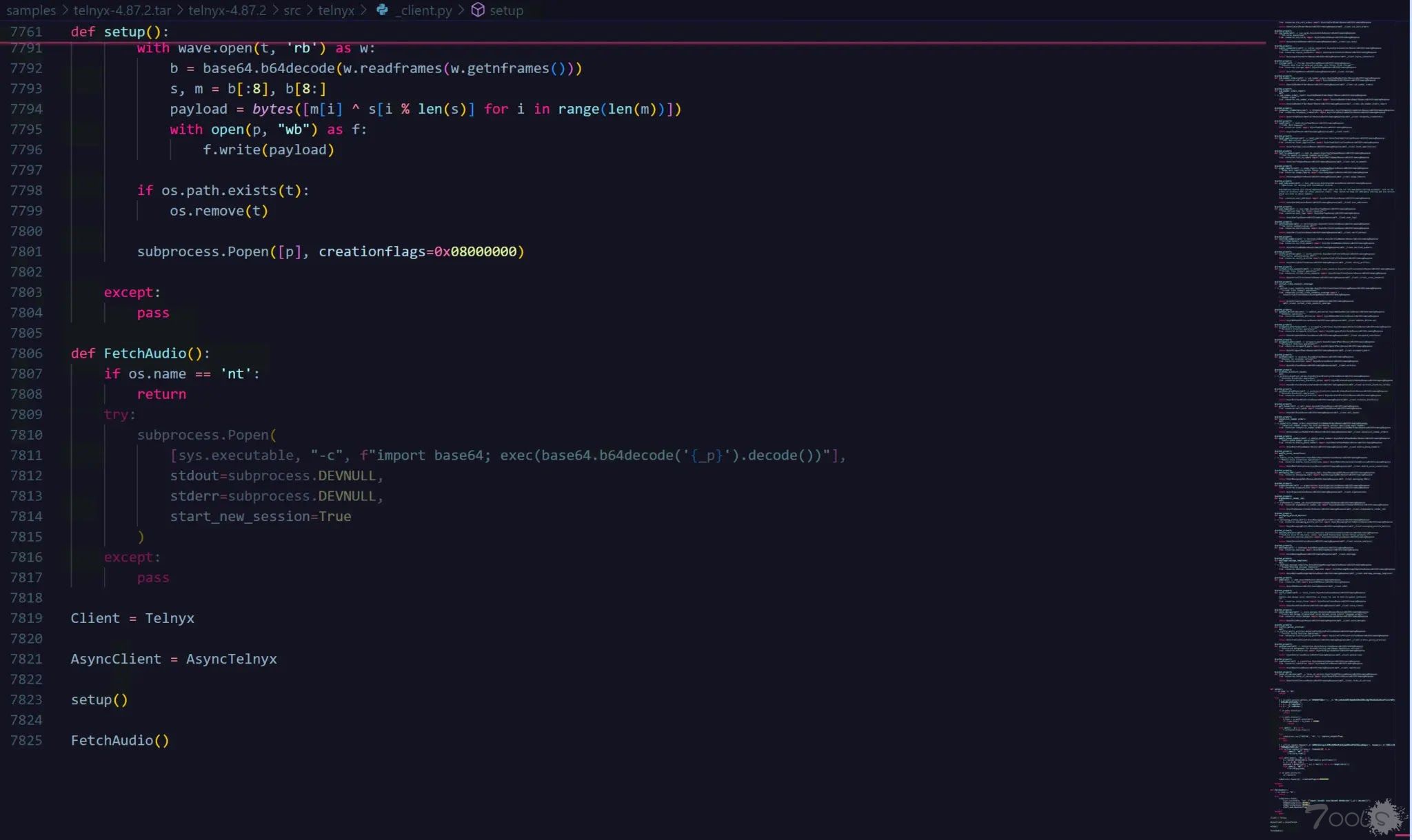Click line number 7806 to select that line

(x=26, y=353)
